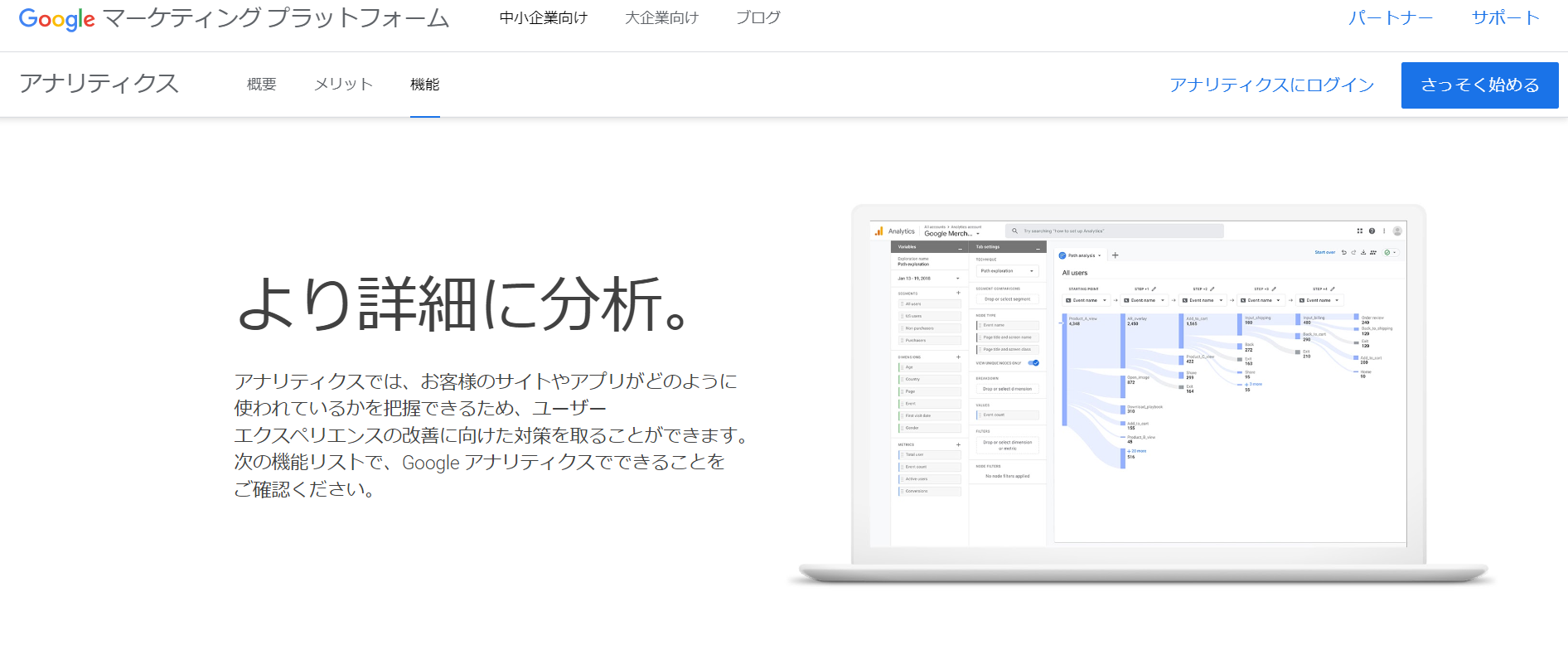
Task: Open the Step +4 Event name dropdown
Action: click(1319, 300)
